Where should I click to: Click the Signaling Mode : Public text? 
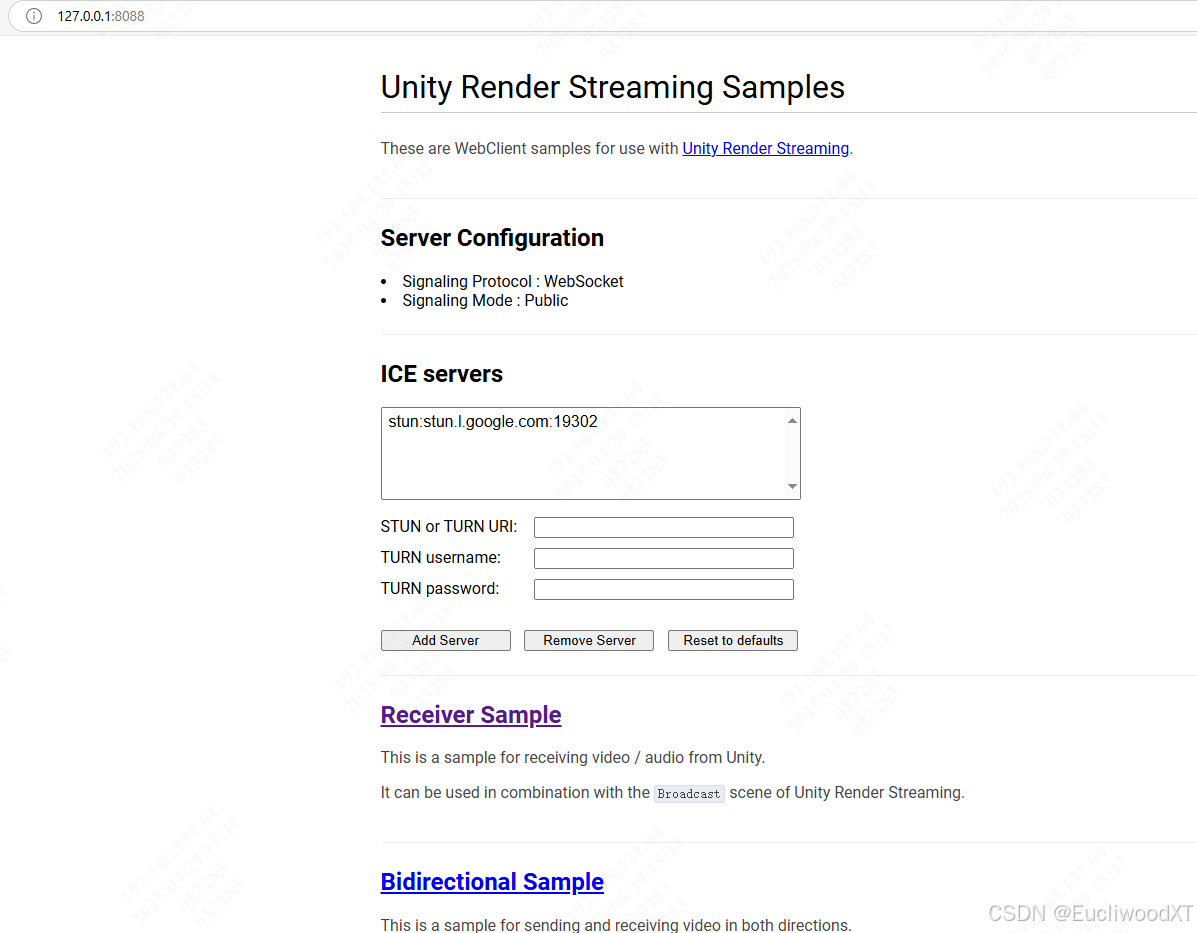pos(485,301)
